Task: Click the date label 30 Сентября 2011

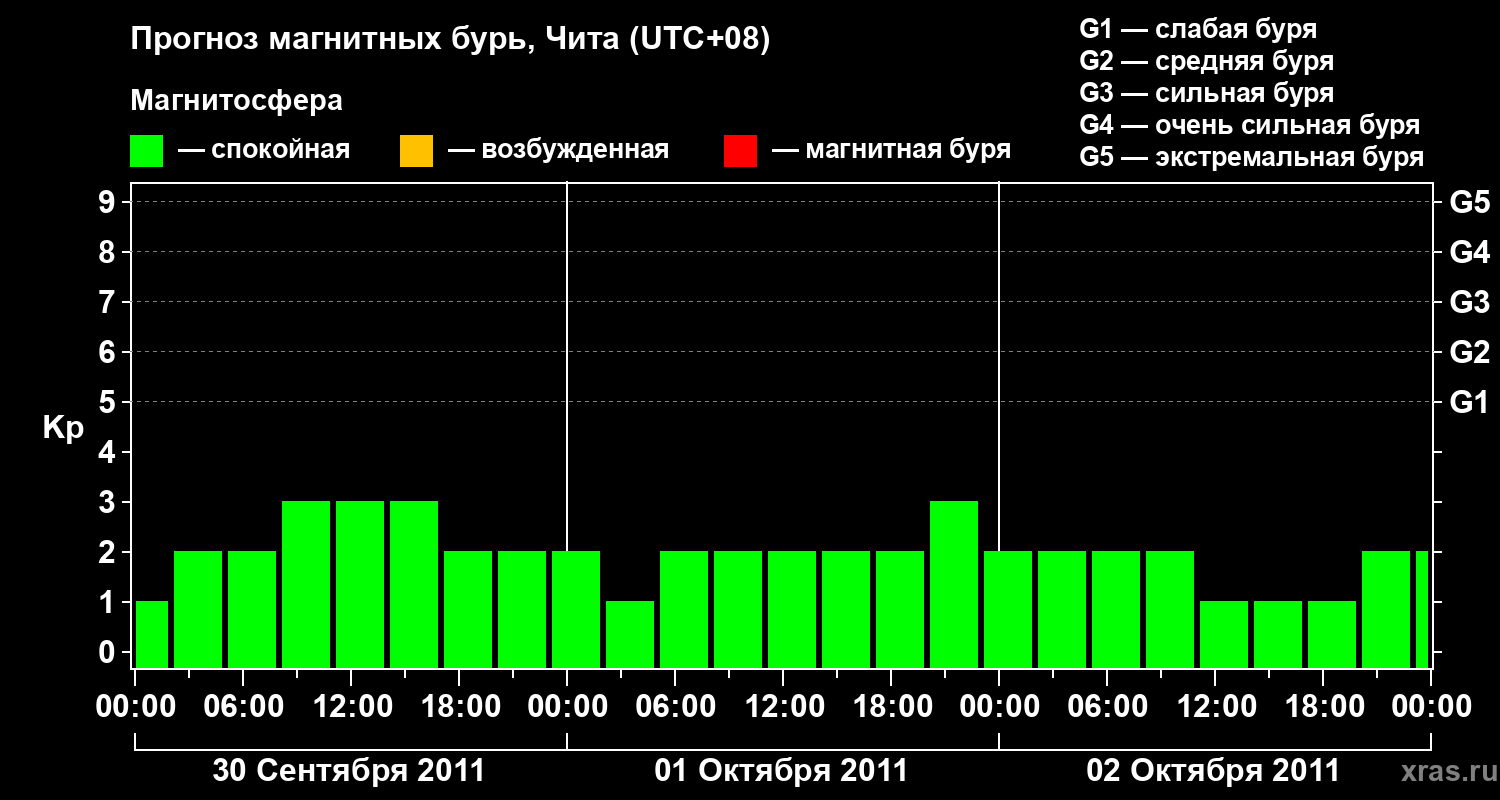Action: (349, 771)
